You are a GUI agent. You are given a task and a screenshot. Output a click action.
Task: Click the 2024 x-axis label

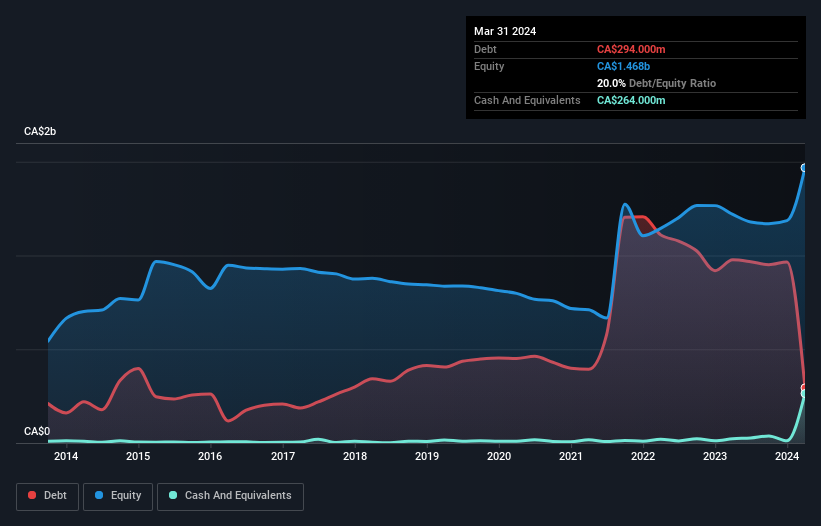pyautogui.click(x=787, y=456)
